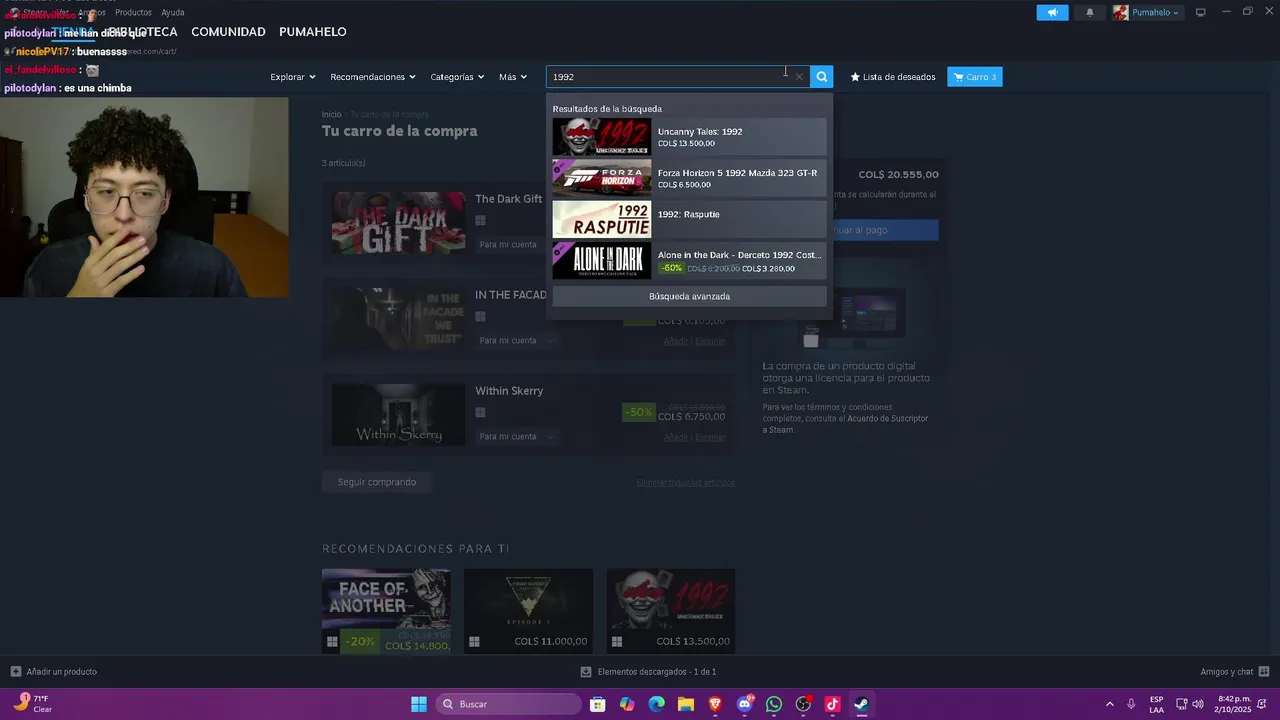
Task: Click the taskbar Buscar search box
Action: (510, 704)
